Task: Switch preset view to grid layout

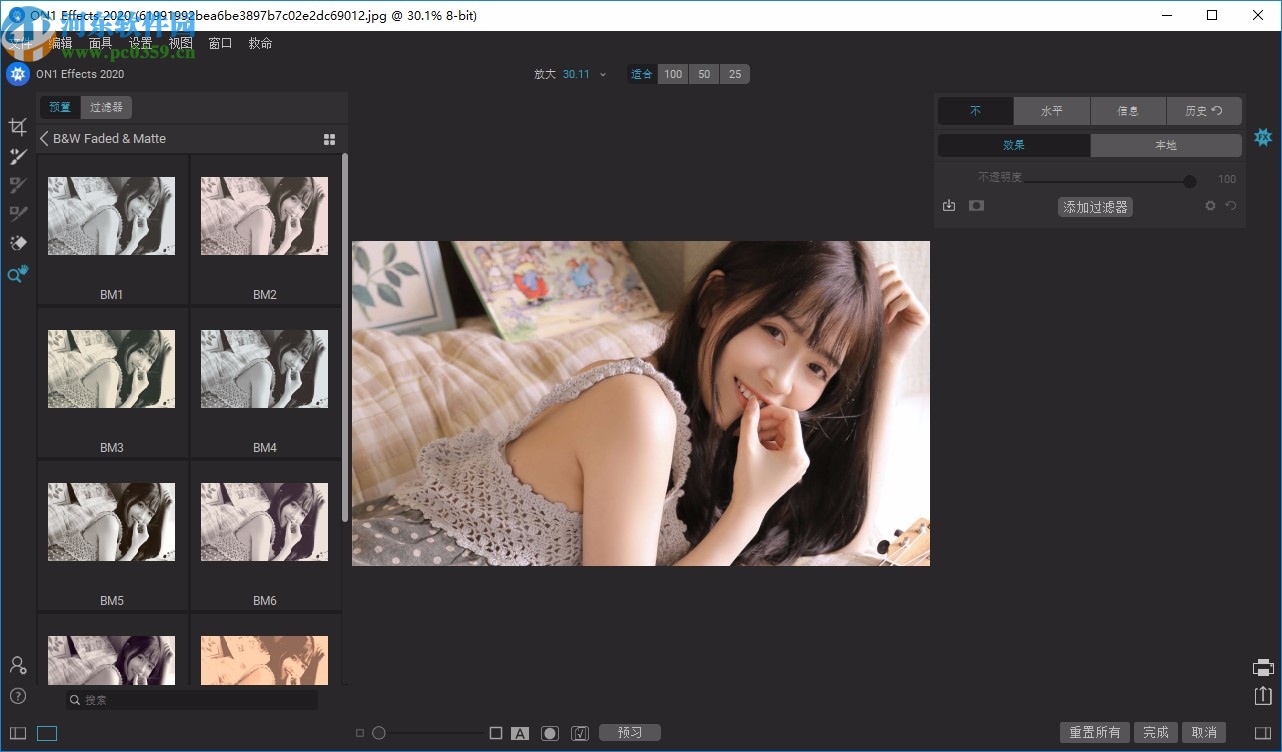Action: pos(330,139)
